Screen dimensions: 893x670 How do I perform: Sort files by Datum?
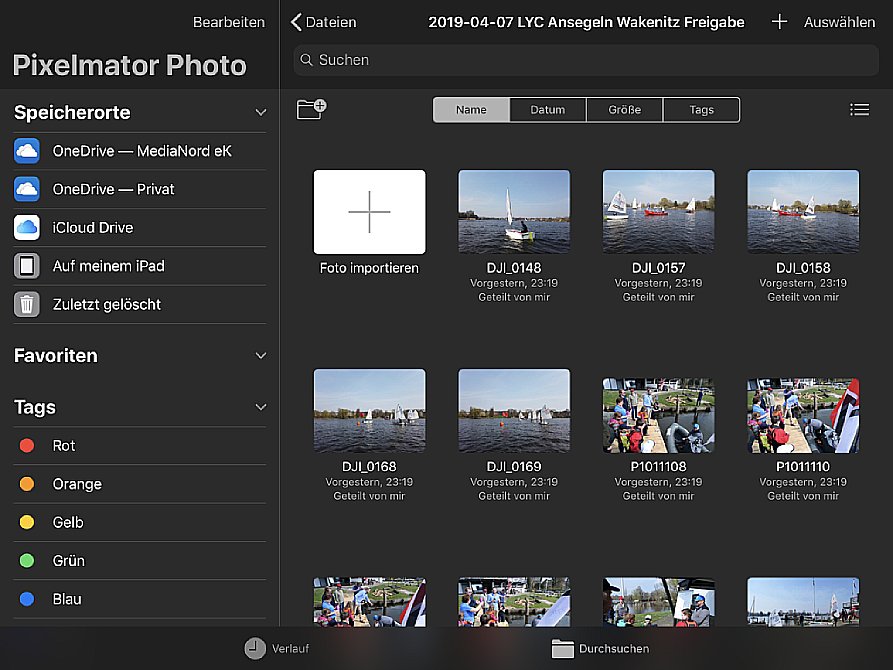(548, 110)
